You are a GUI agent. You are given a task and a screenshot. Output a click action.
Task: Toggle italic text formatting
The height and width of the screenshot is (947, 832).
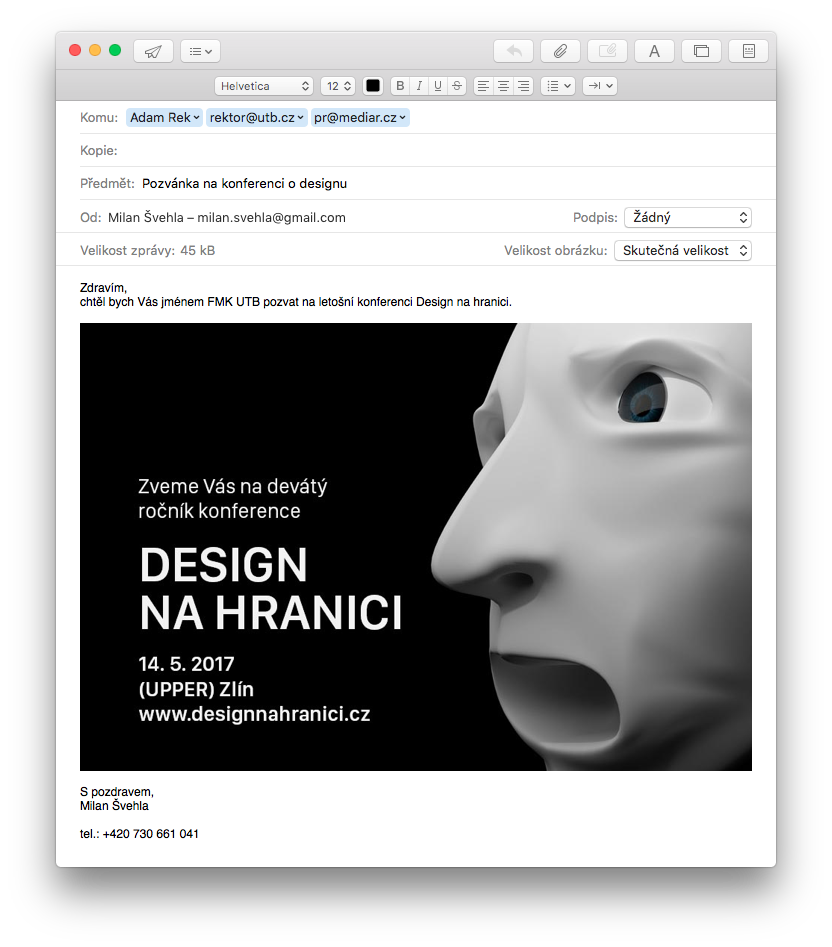coord(419,86)
